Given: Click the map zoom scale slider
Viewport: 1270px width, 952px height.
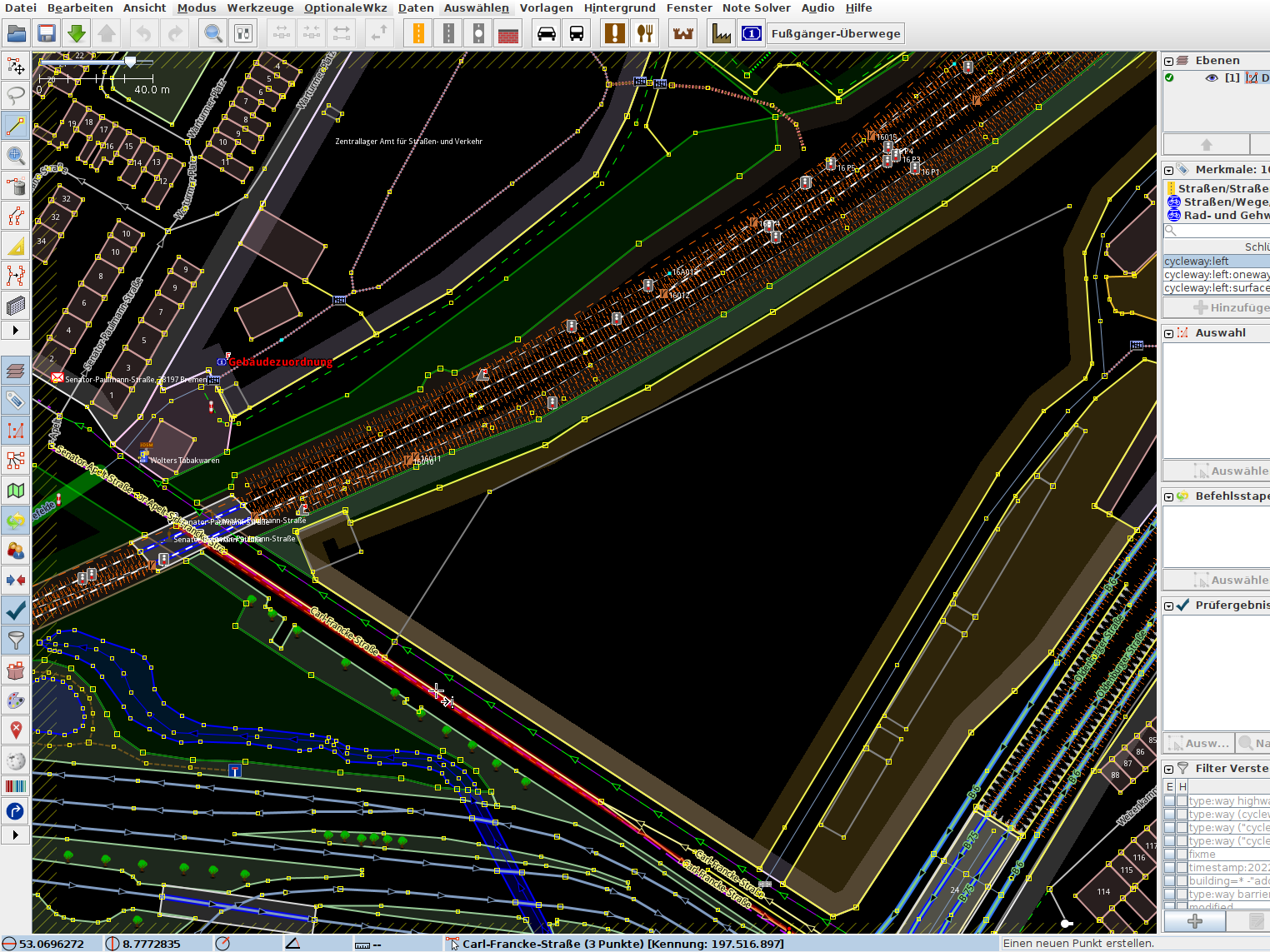Looking at the screenshot, I should tap(130, 62).
